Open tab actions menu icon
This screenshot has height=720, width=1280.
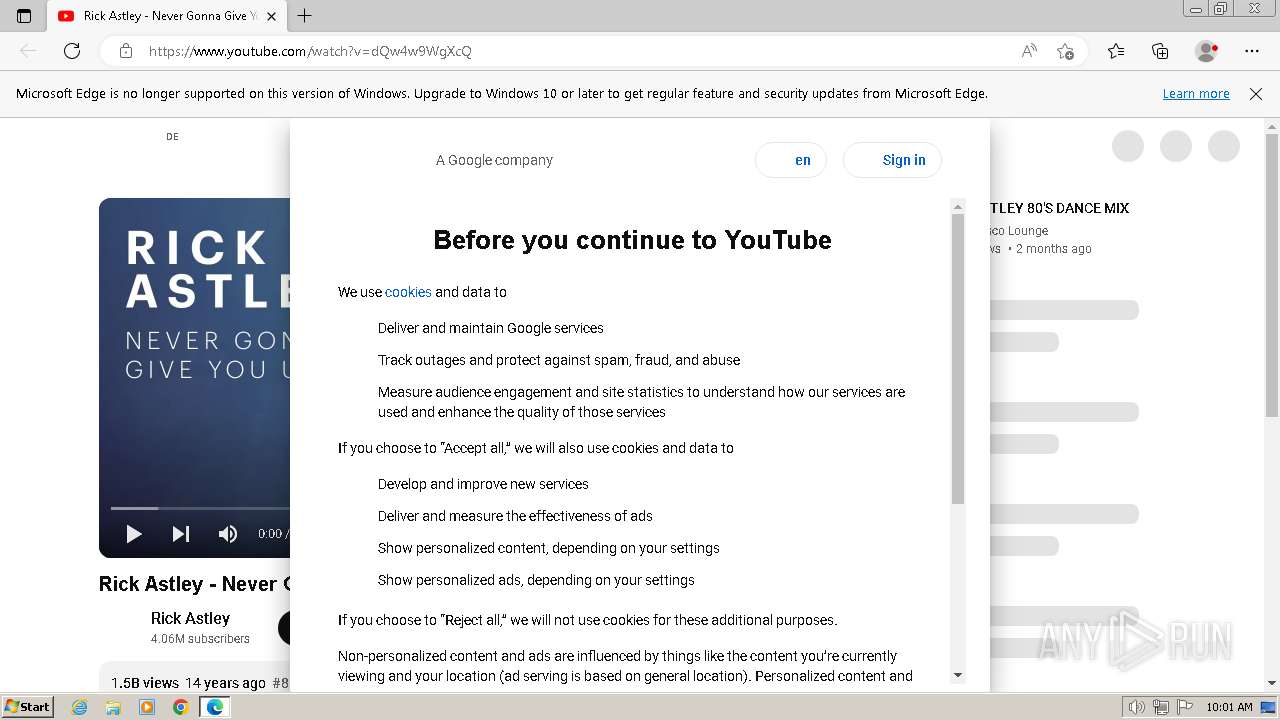[x=24, y=16]
